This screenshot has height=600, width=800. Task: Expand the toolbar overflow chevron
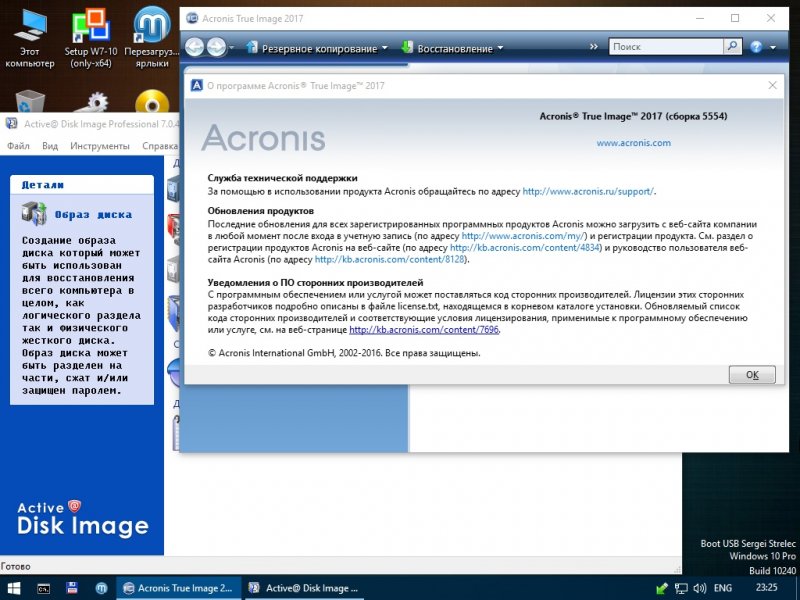pos(593,47)
